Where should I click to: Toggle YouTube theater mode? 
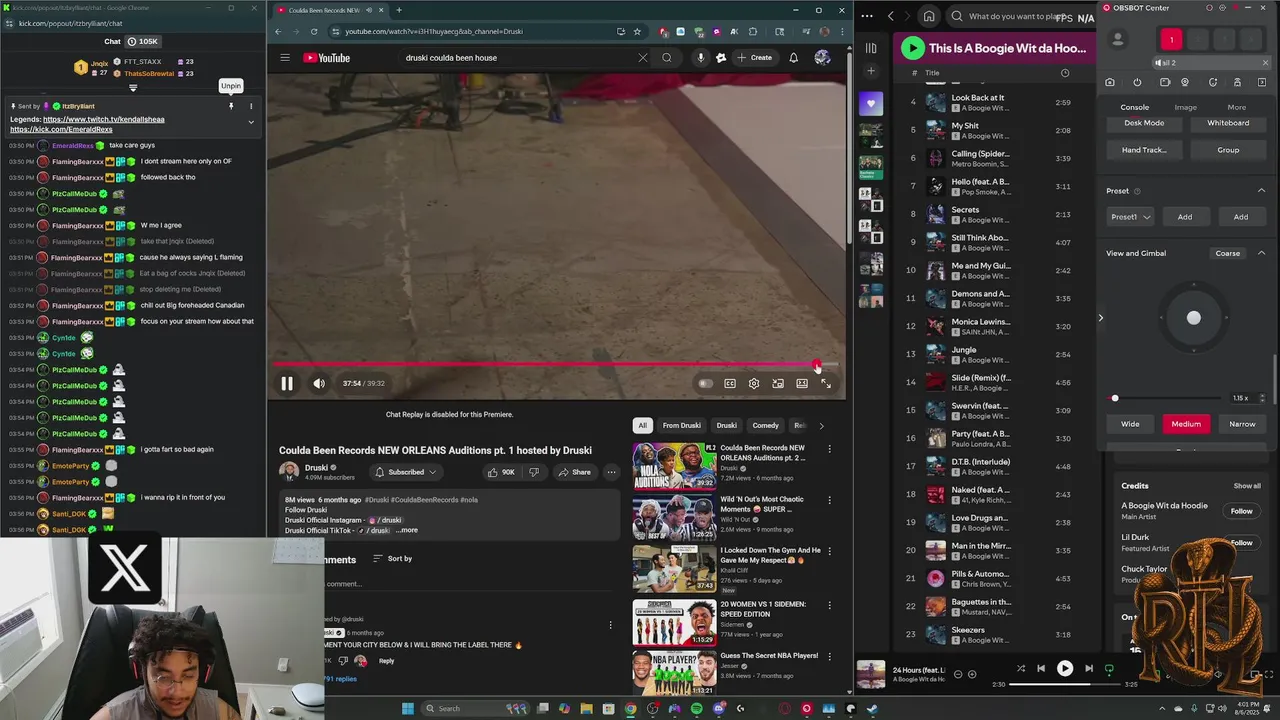[802, 383]
